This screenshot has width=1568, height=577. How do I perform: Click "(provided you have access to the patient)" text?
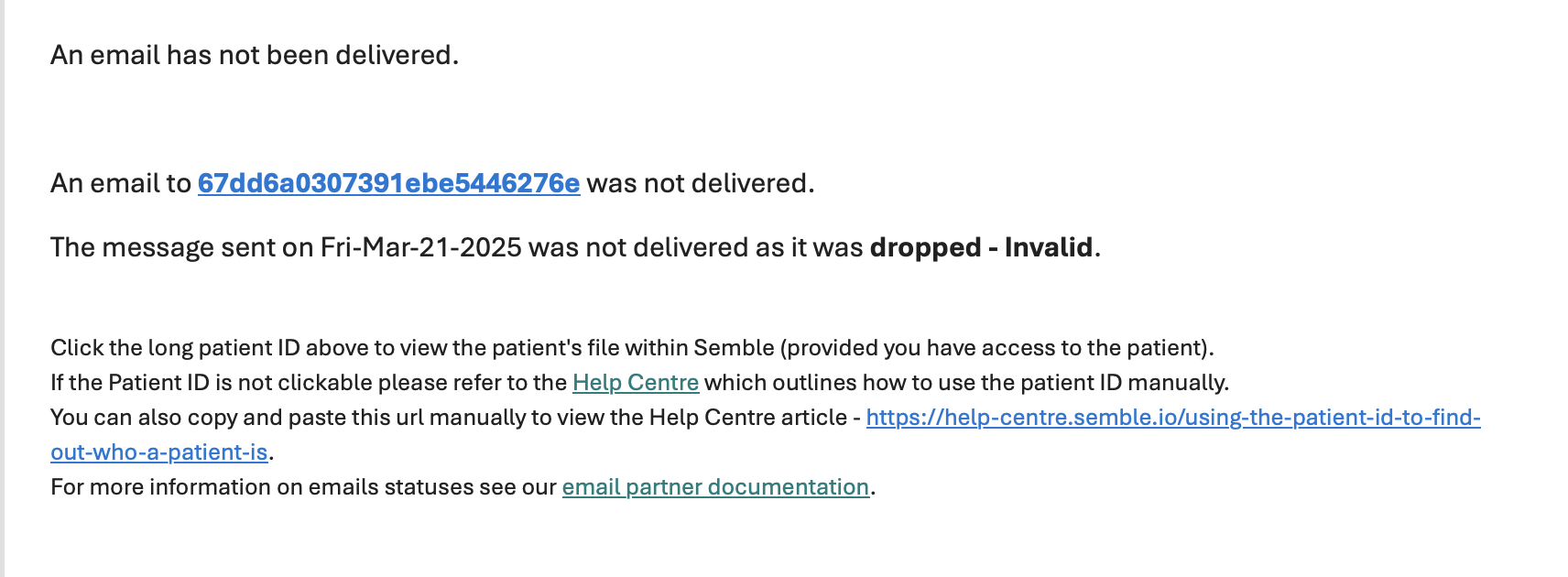point(996,348)
